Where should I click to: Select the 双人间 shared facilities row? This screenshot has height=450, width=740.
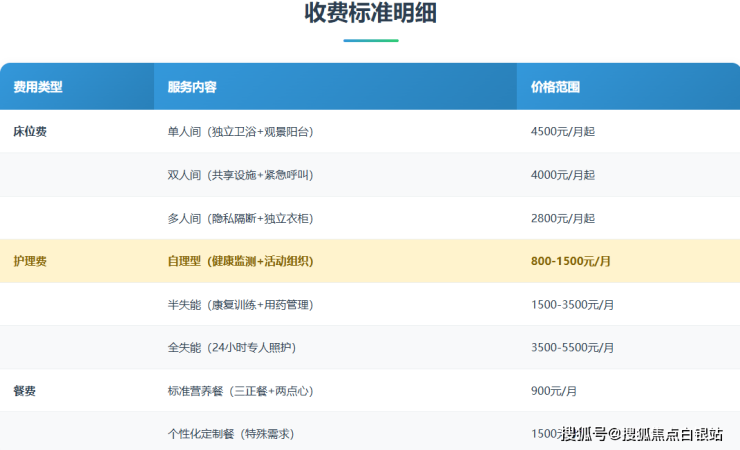point(240,175)
